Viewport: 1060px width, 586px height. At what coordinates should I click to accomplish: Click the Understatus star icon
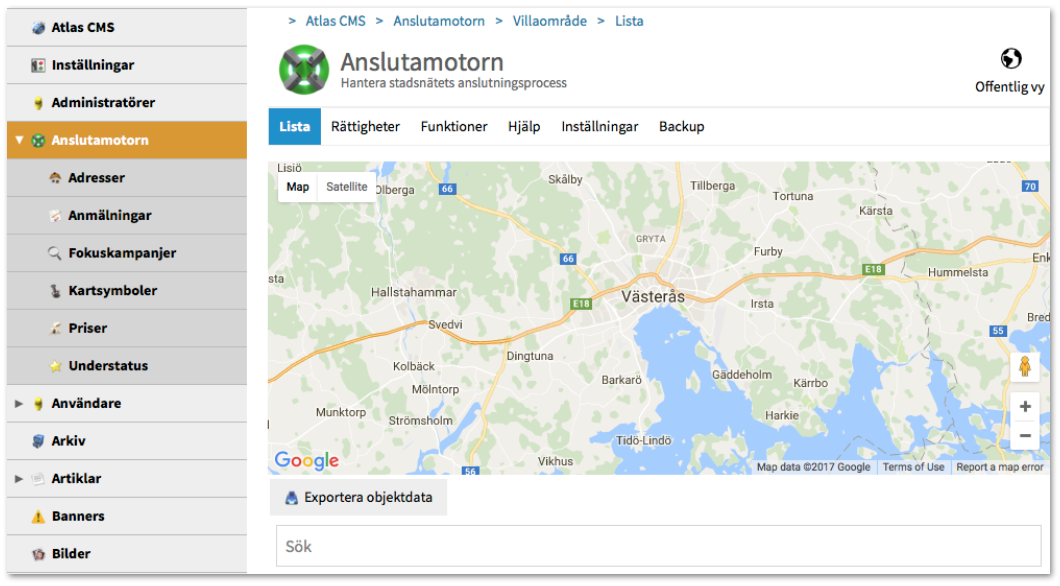[x=55, y=366]
